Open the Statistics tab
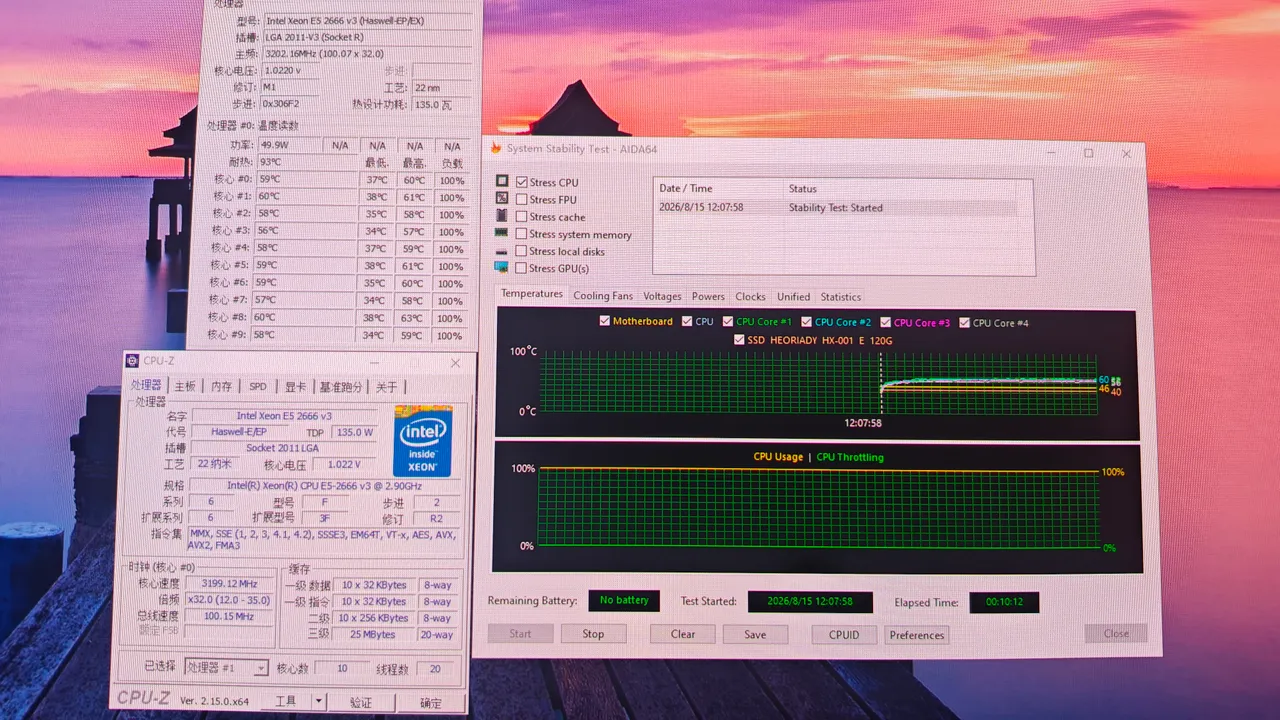Viewport: 1280px width, 720px height. coord(840,296)
